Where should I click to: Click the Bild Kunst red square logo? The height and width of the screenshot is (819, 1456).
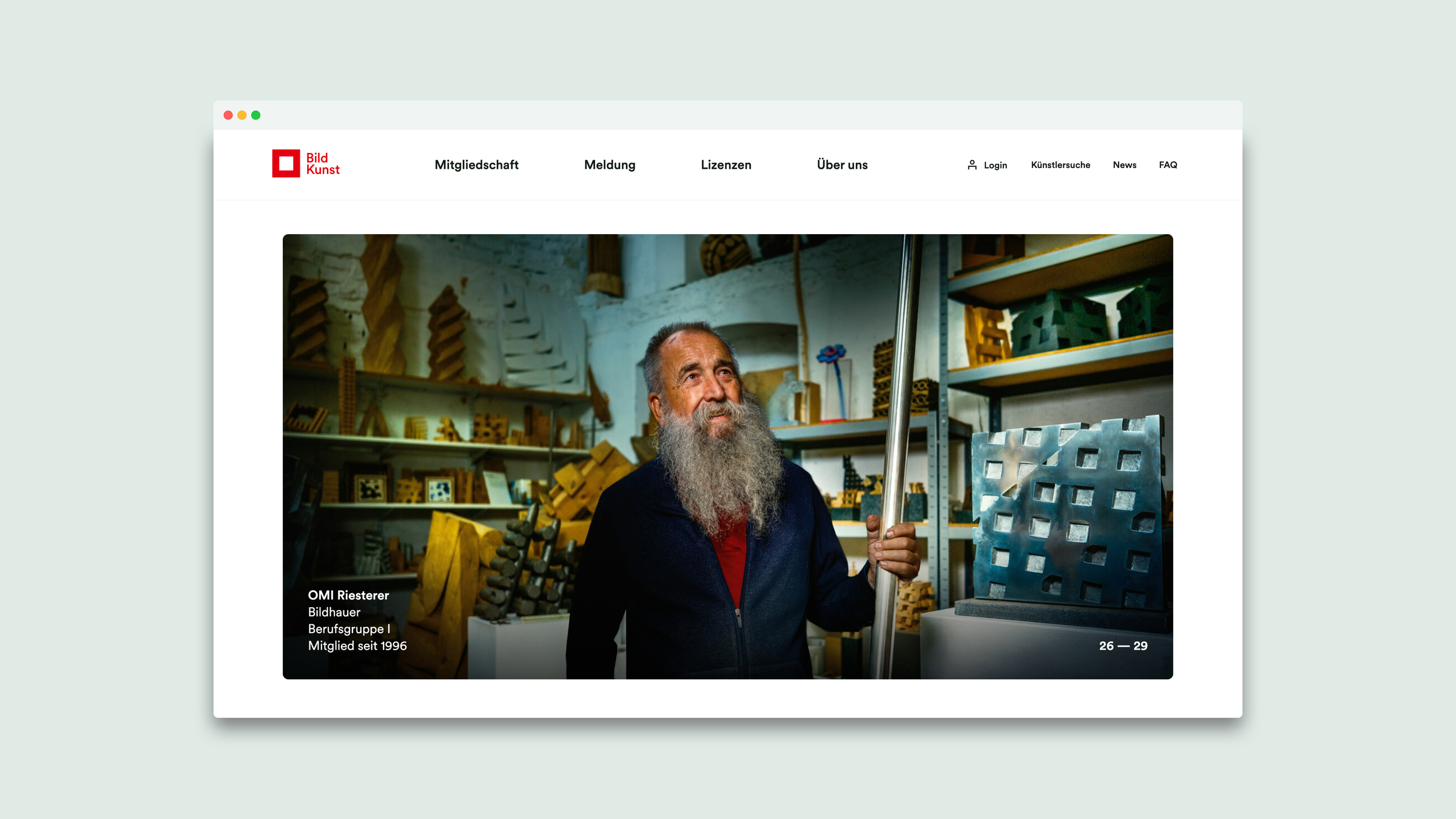286,163
